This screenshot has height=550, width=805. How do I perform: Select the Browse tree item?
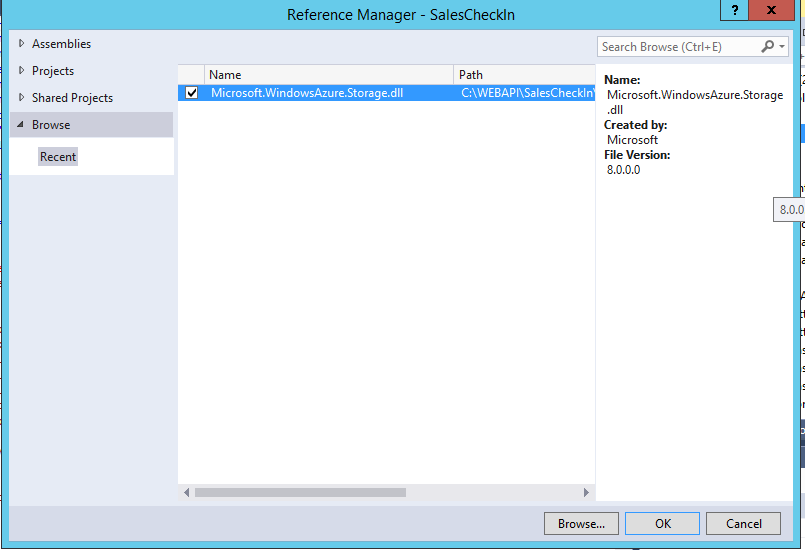click(x=91, y=125)
